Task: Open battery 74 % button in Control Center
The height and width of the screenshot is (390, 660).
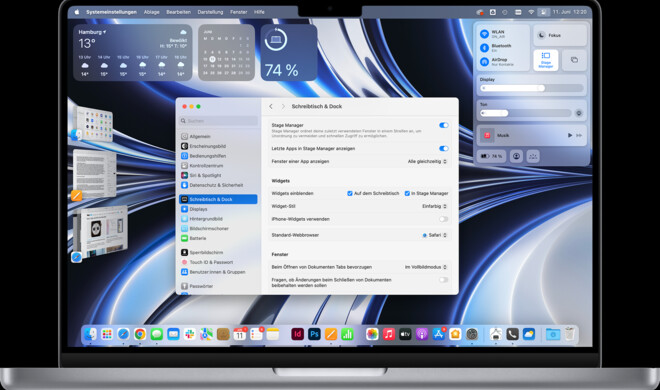Action: click(x=492, y=156)
